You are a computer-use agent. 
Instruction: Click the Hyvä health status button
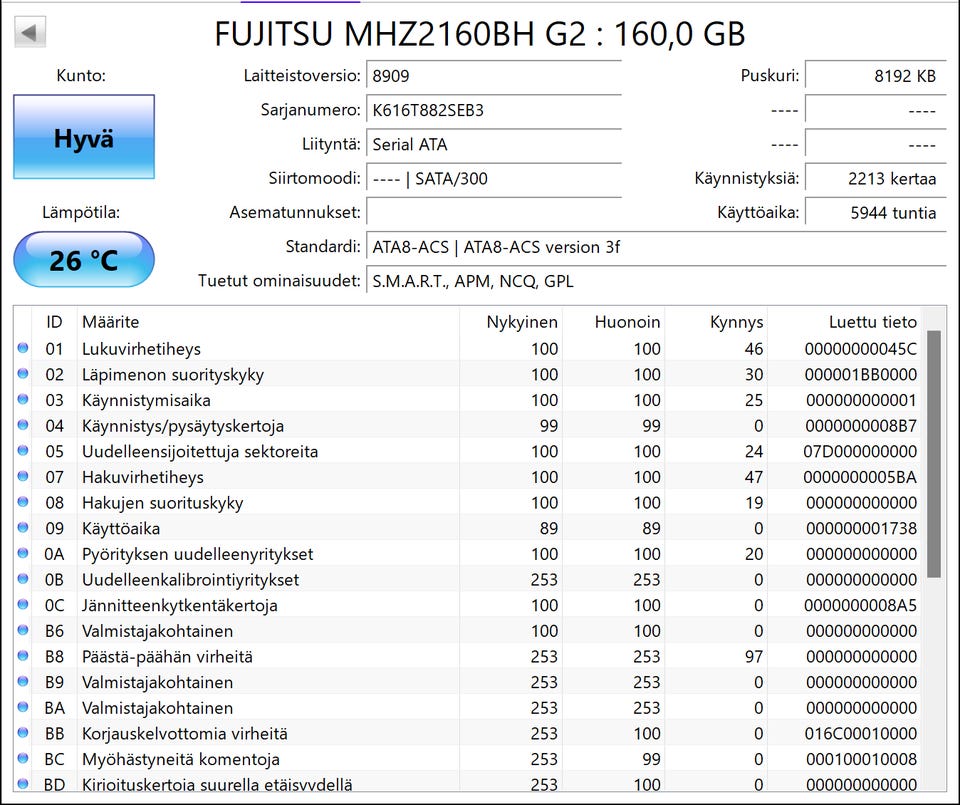click(84, 137)
